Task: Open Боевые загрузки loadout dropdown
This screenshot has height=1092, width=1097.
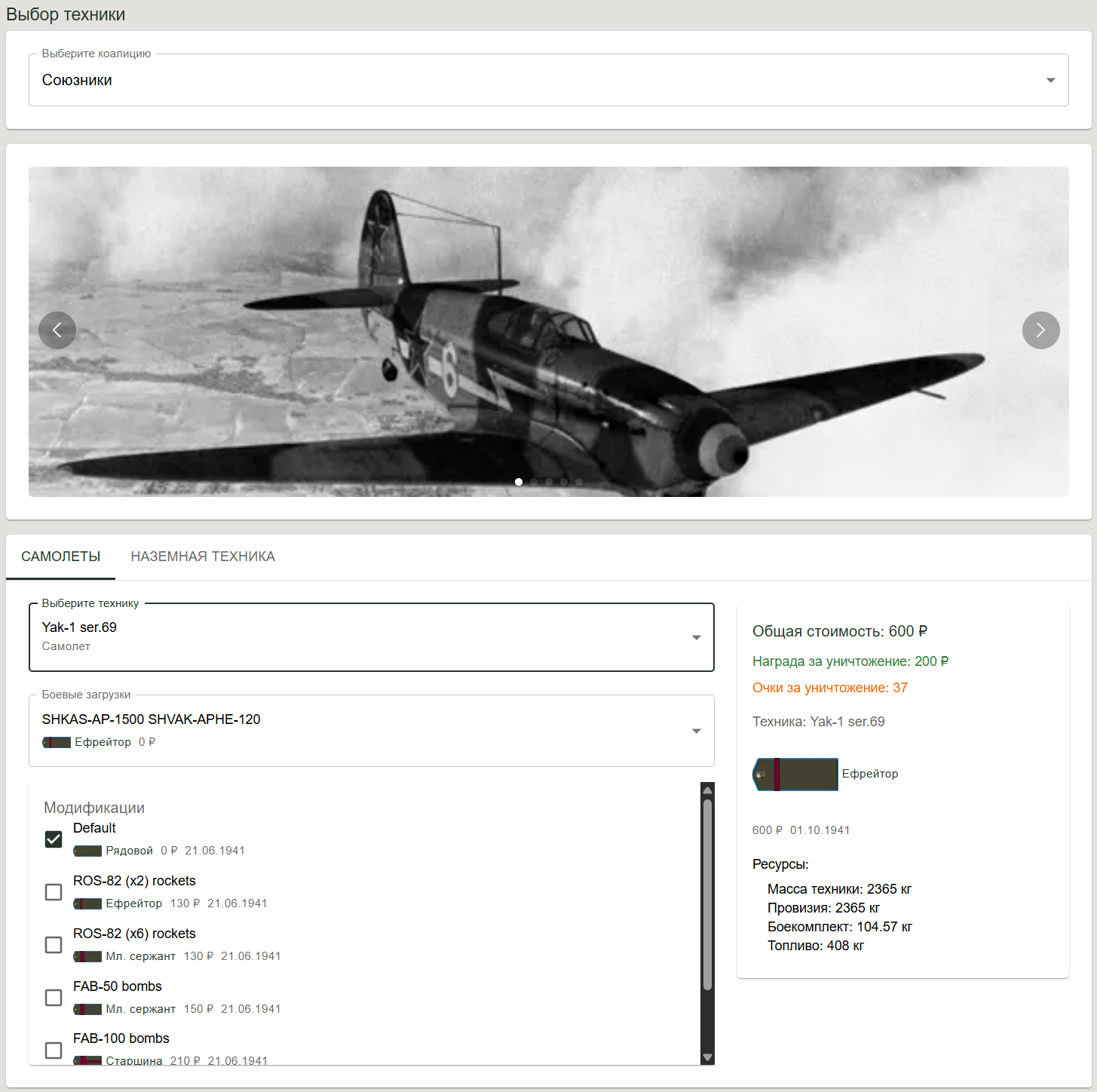Action: tap(372, 731)
